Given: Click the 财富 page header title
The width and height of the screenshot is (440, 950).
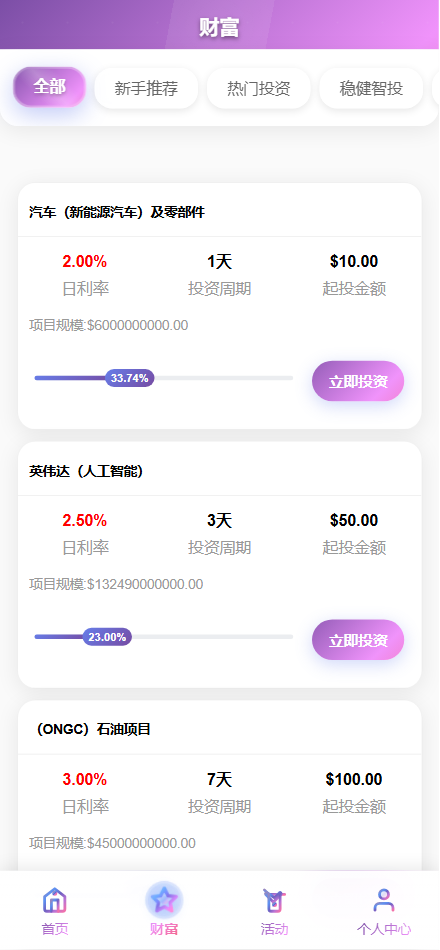Looking at the screenshot, I should [219, 27].
